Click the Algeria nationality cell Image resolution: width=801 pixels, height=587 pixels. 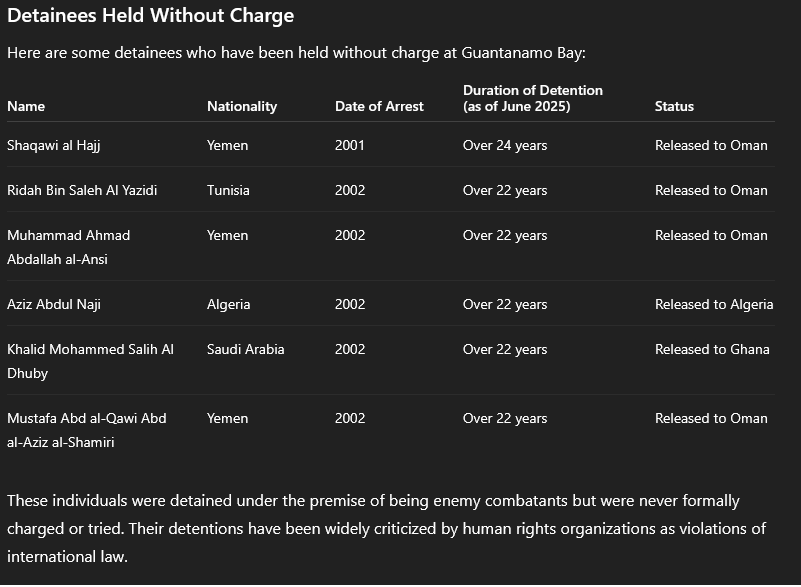[x=229, y=304]
